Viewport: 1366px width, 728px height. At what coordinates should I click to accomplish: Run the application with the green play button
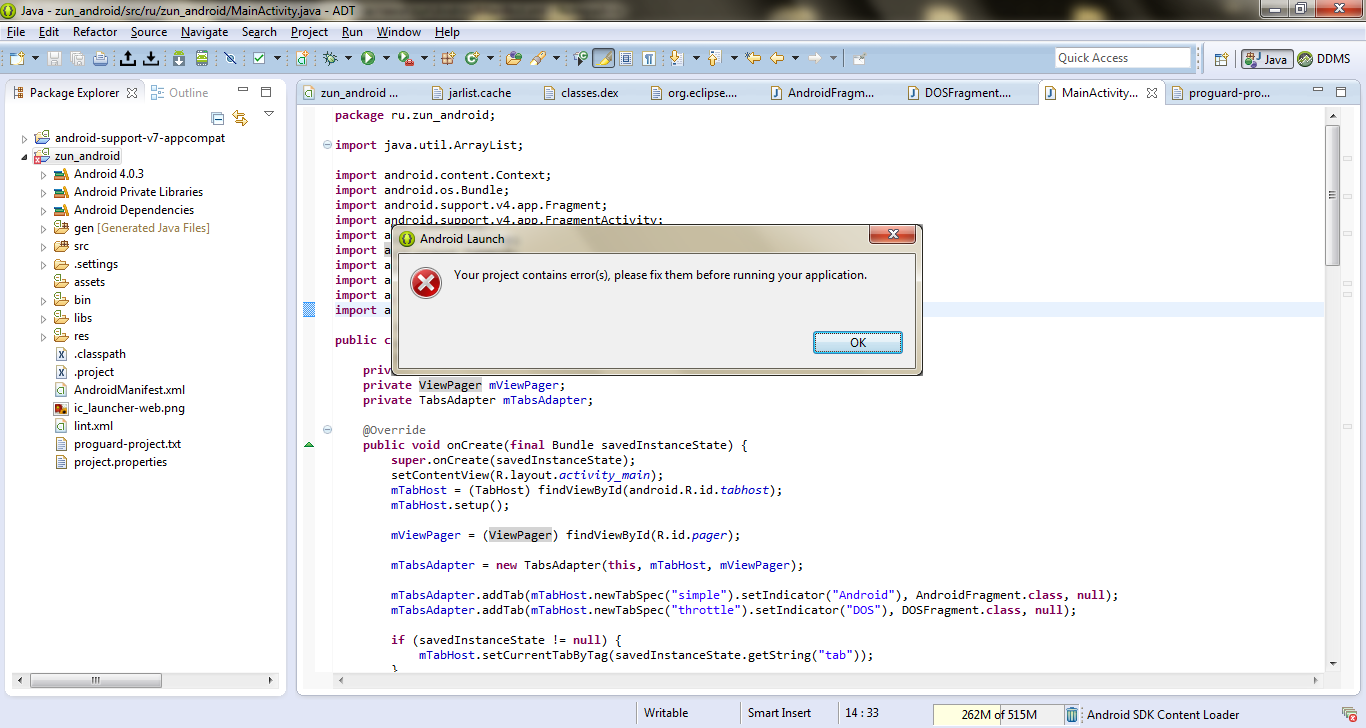click(x=368, y=59)
